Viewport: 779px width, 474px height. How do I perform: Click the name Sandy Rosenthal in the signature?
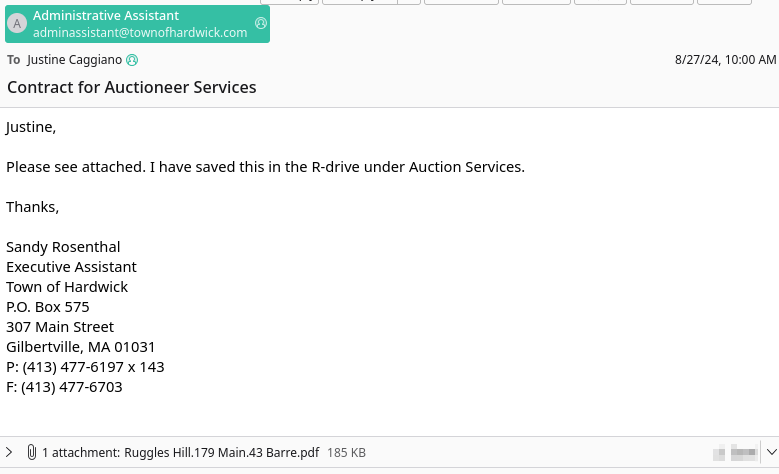click(63, 247)
